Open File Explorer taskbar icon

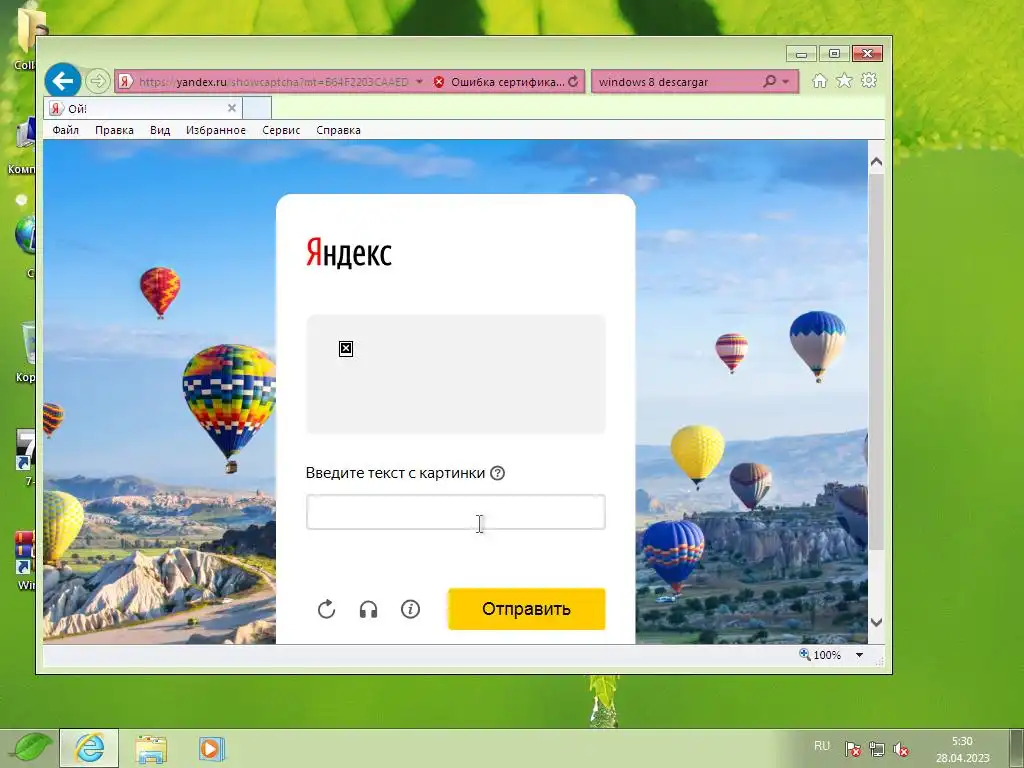click(x=151, y=748)
